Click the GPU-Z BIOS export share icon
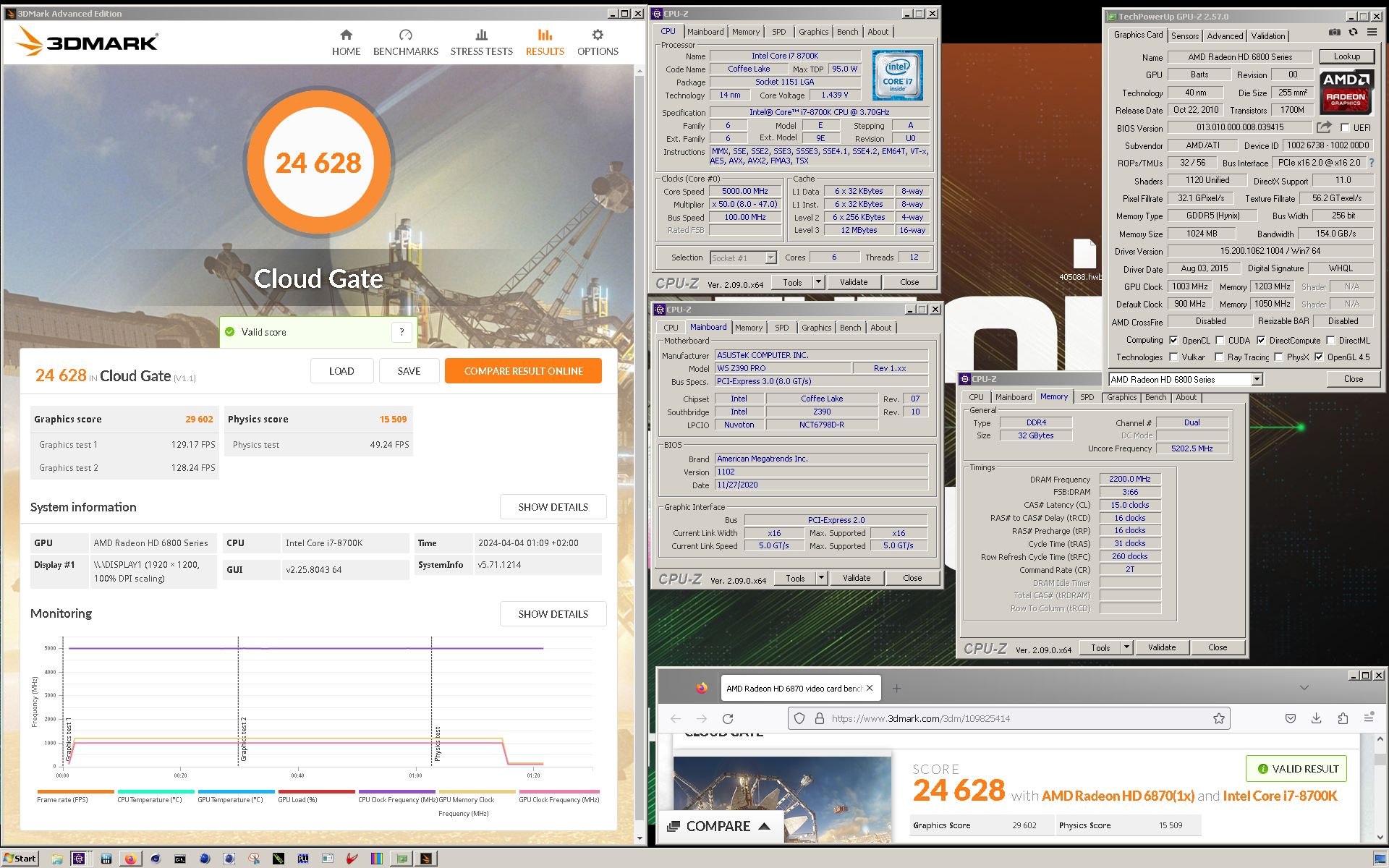 click(x=1324, y=127)
